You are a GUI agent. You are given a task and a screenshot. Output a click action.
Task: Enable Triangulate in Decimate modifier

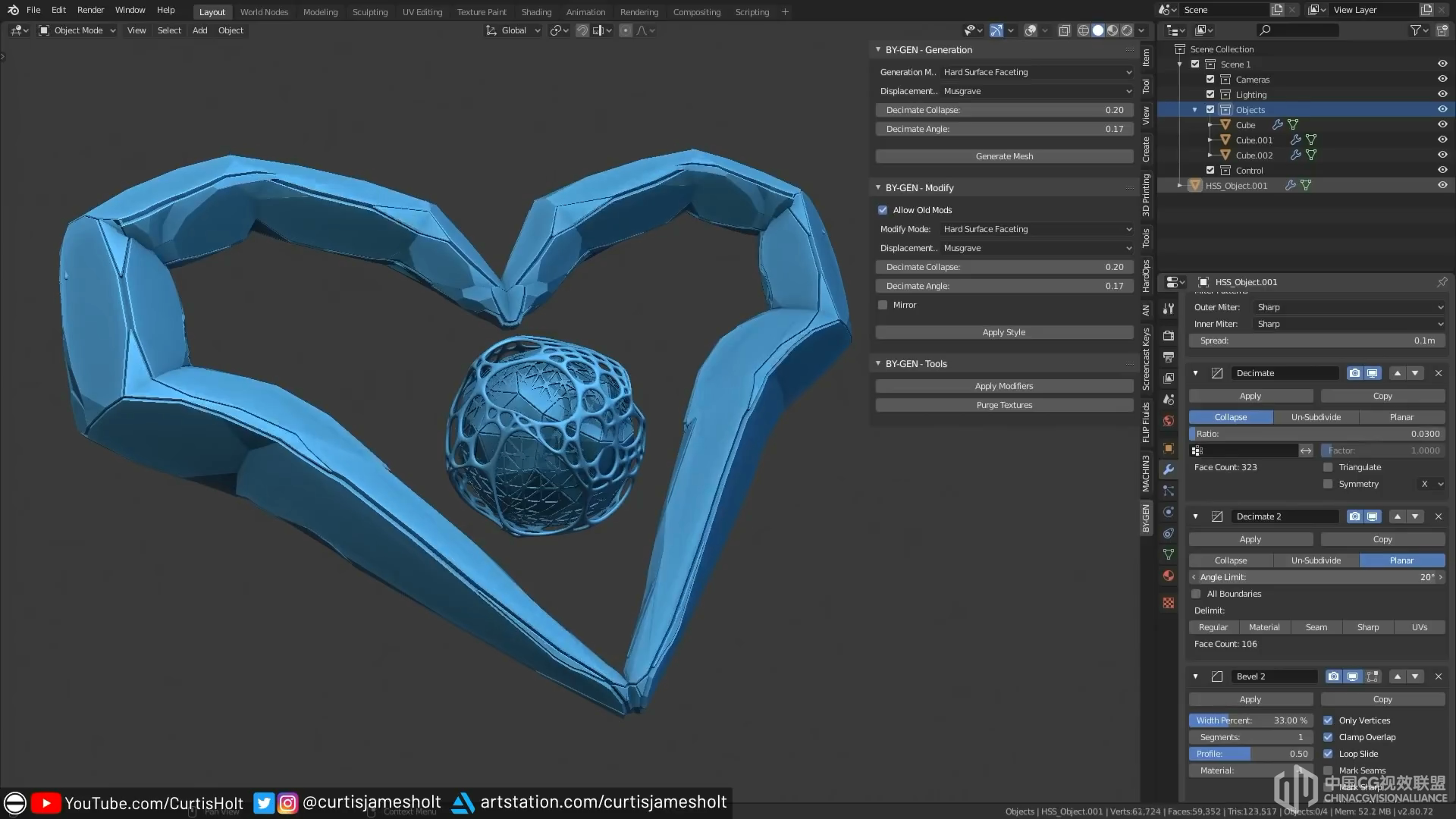pos(1328,467)
